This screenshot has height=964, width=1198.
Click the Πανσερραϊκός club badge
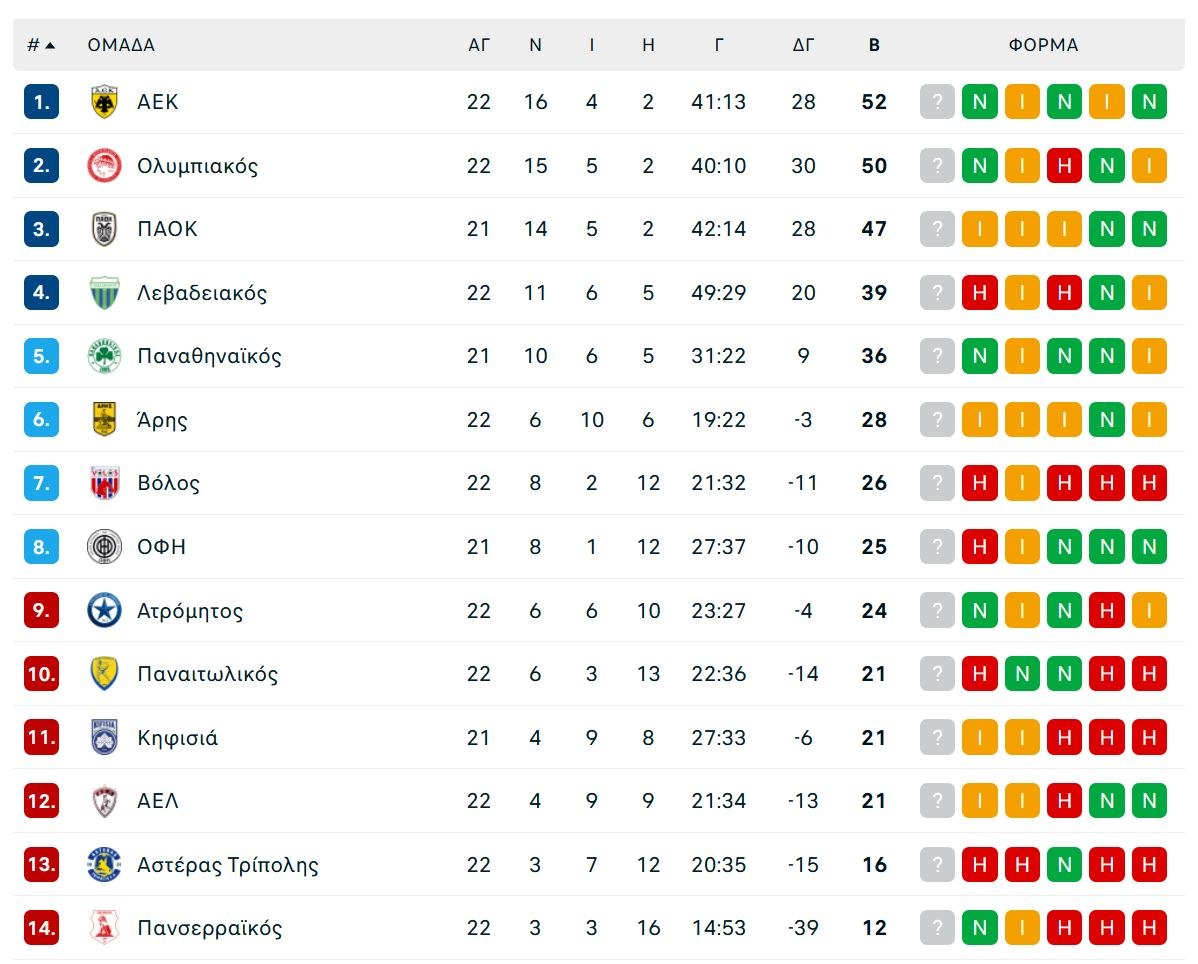point(104,927)
